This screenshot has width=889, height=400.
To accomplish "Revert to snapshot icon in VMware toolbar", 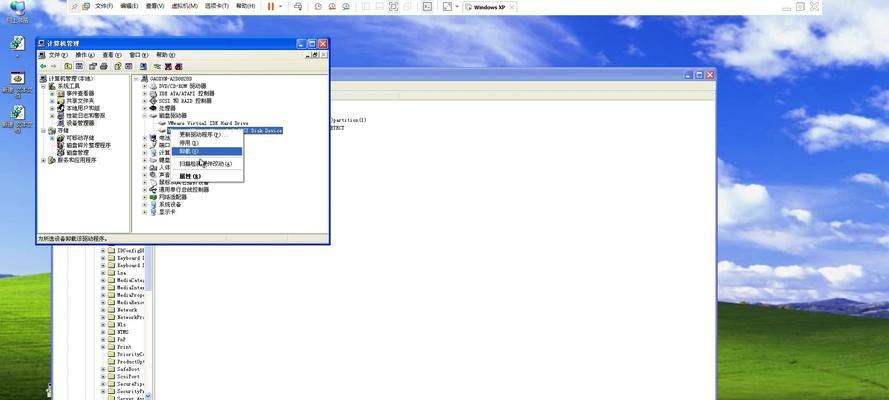I will (332, 6).
